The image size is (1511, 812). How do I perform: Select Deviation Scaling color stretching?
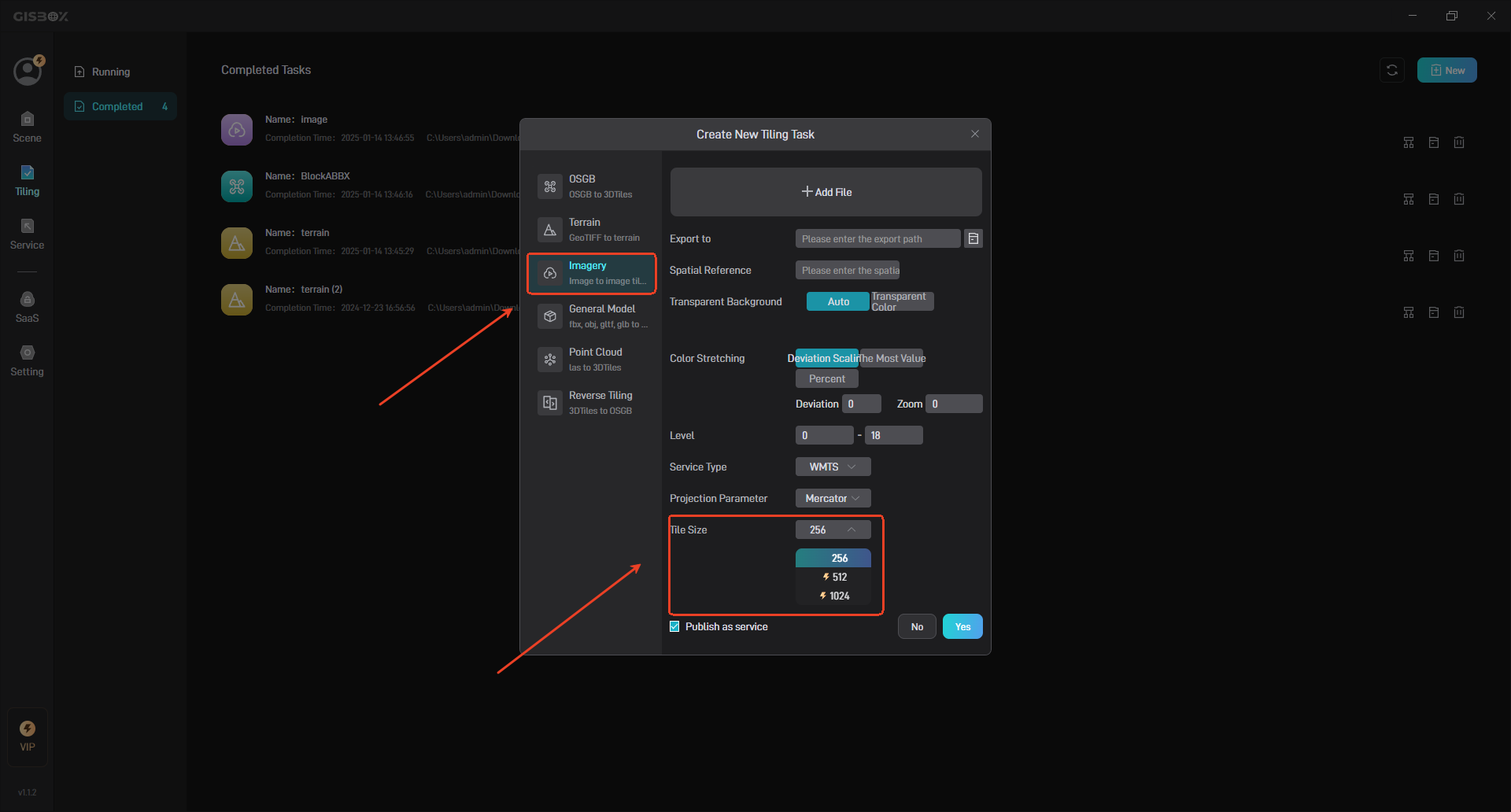pos(826,358)
